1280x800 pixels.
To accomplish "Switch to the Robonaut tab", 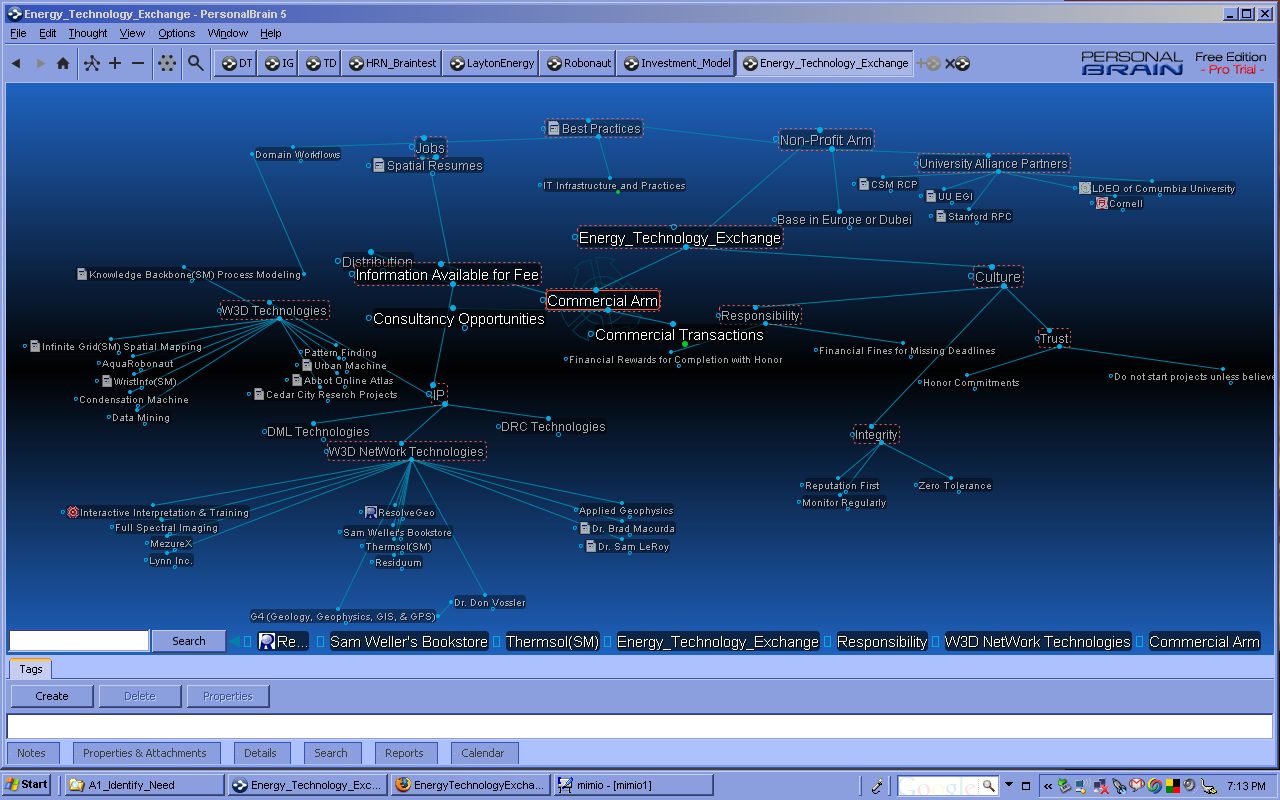I will tap(577, 63).
